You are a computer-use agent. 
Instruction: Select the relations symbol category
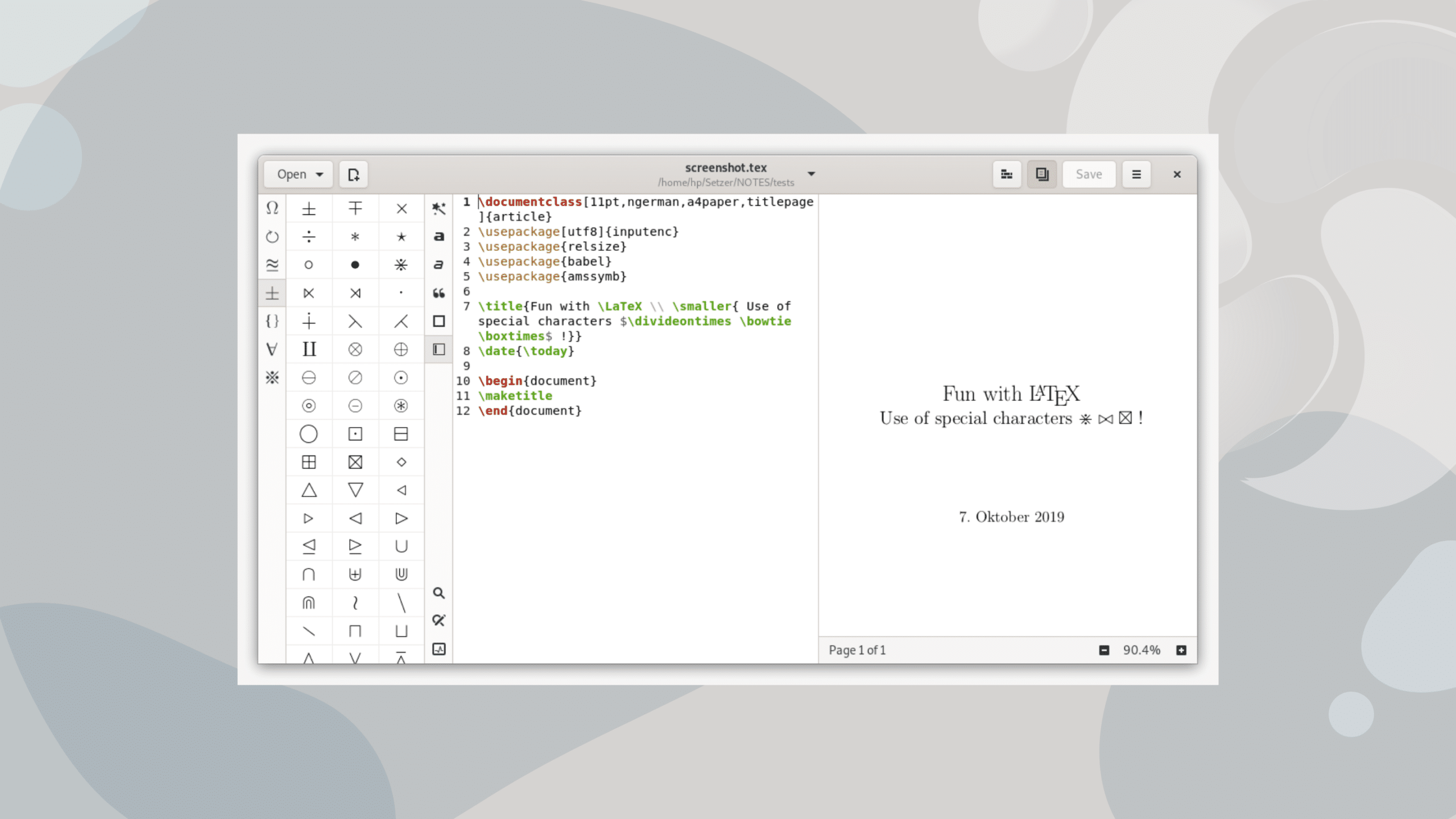(272, 264)
